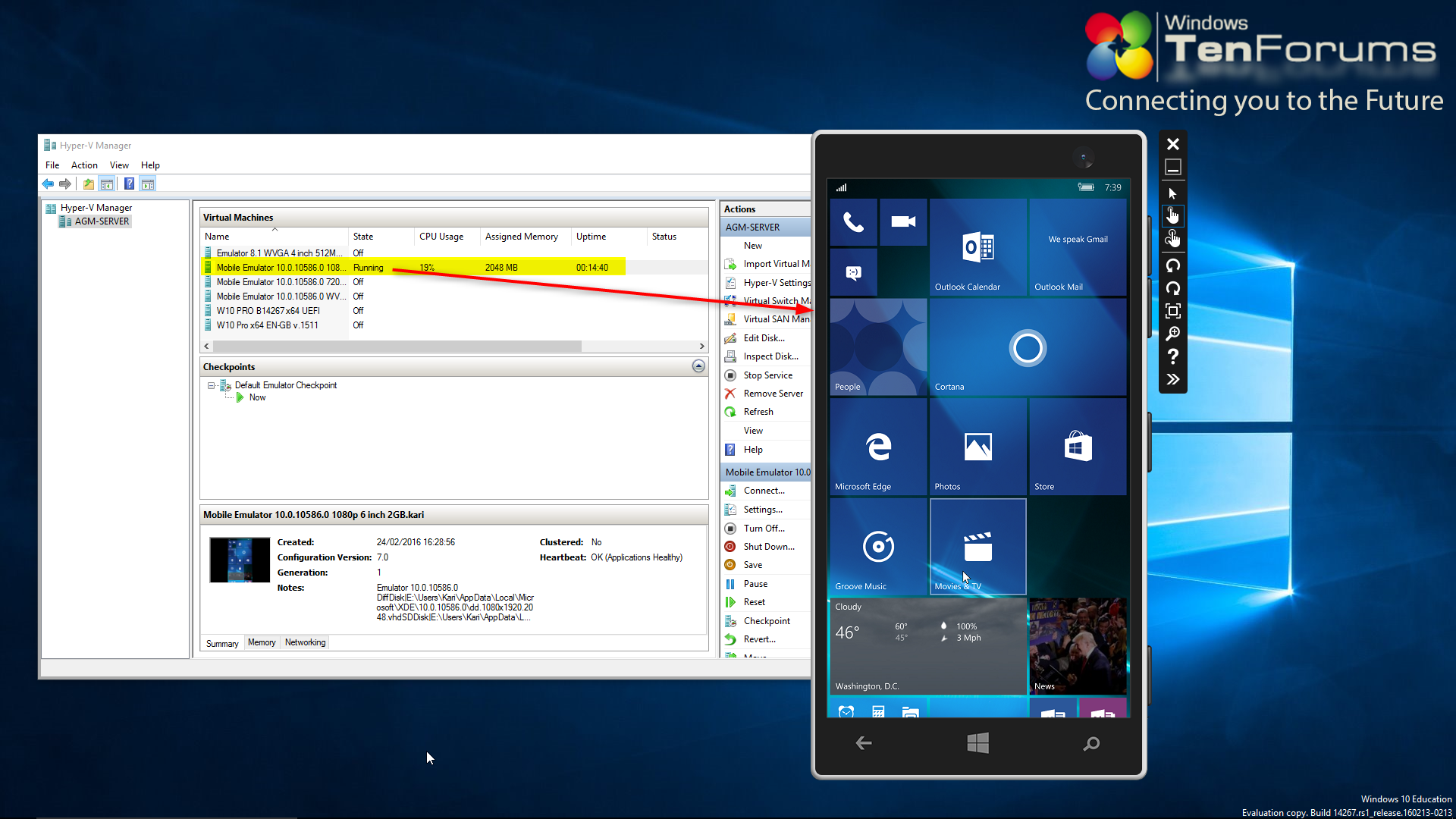This screenshot has height=819, width=1456.
Task: Open the File menu in Hyper-V Manager
Action: 52,165
